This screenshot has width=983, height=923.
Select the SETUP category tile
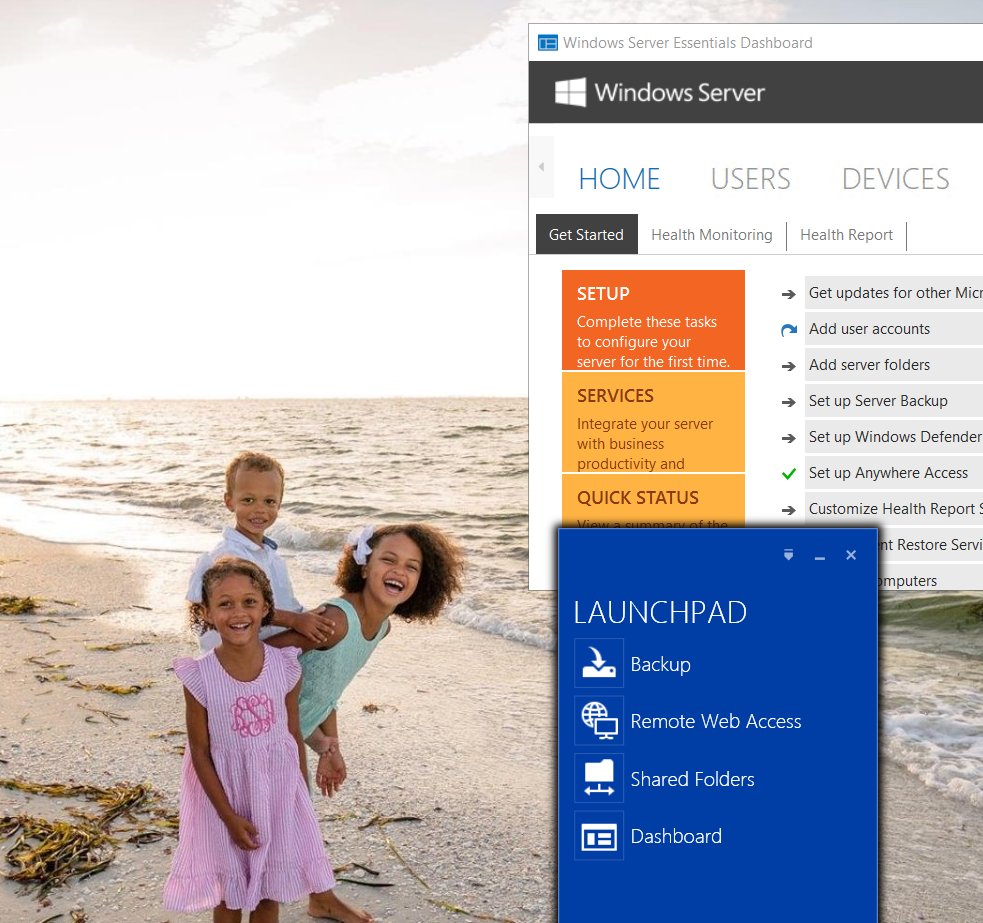coord(653,320)
